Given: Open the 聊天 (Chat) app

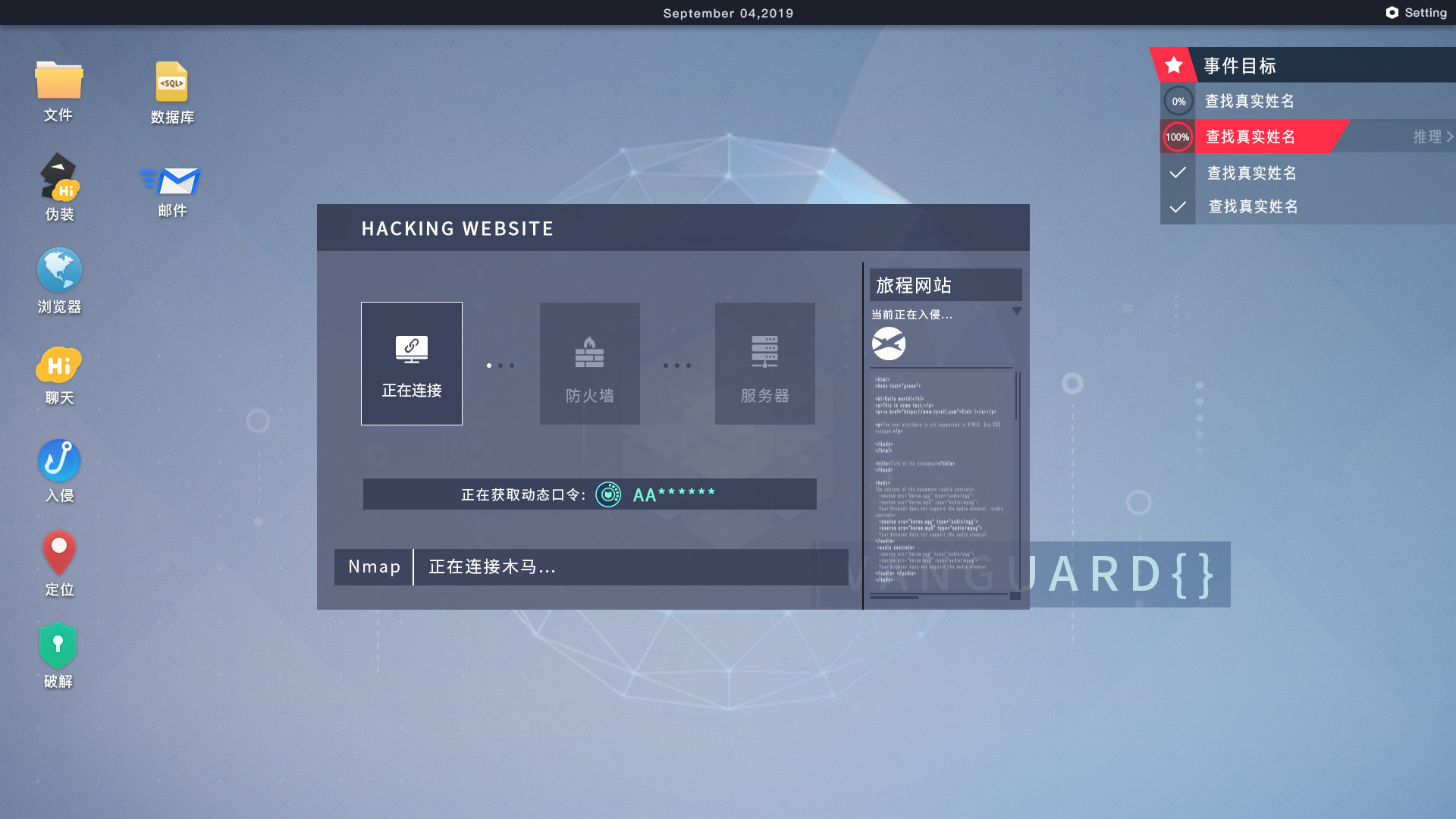Looking at the screenshot, I should pyautogui.click(x=58, y=364).
